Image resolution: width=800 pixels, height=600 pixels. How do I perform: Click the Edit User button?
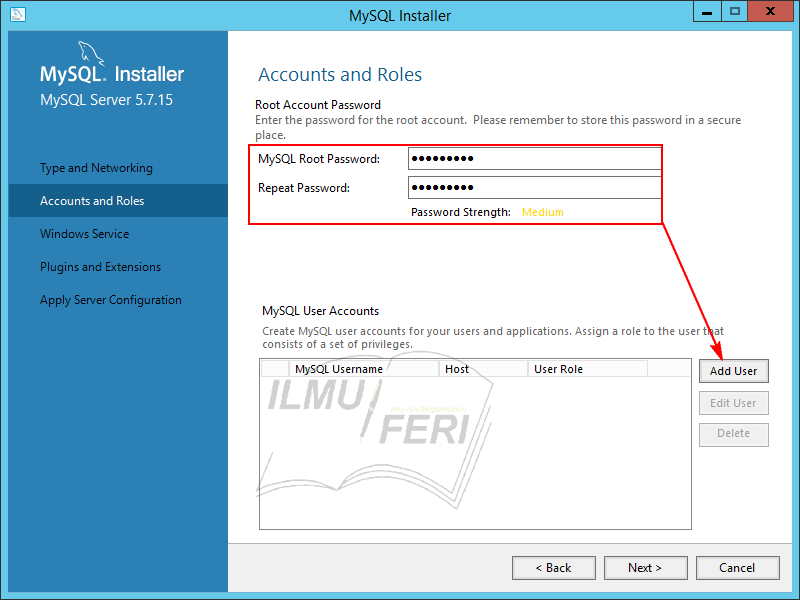coord(734,403)
